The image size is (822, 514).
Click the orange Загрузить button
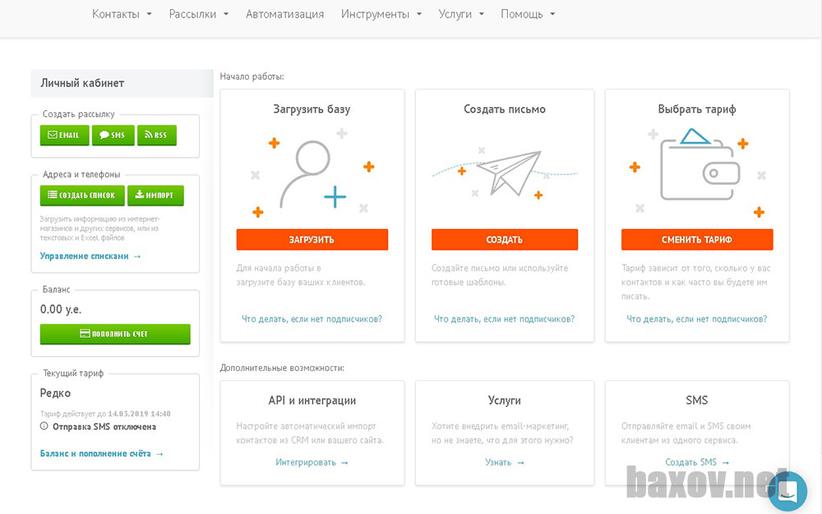click(x=312, y=240)
